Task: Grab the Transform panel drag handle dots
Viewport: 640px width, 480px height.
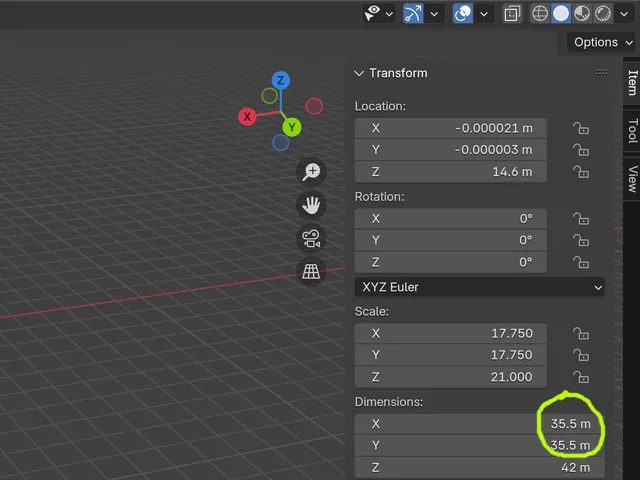Action: 601,72
